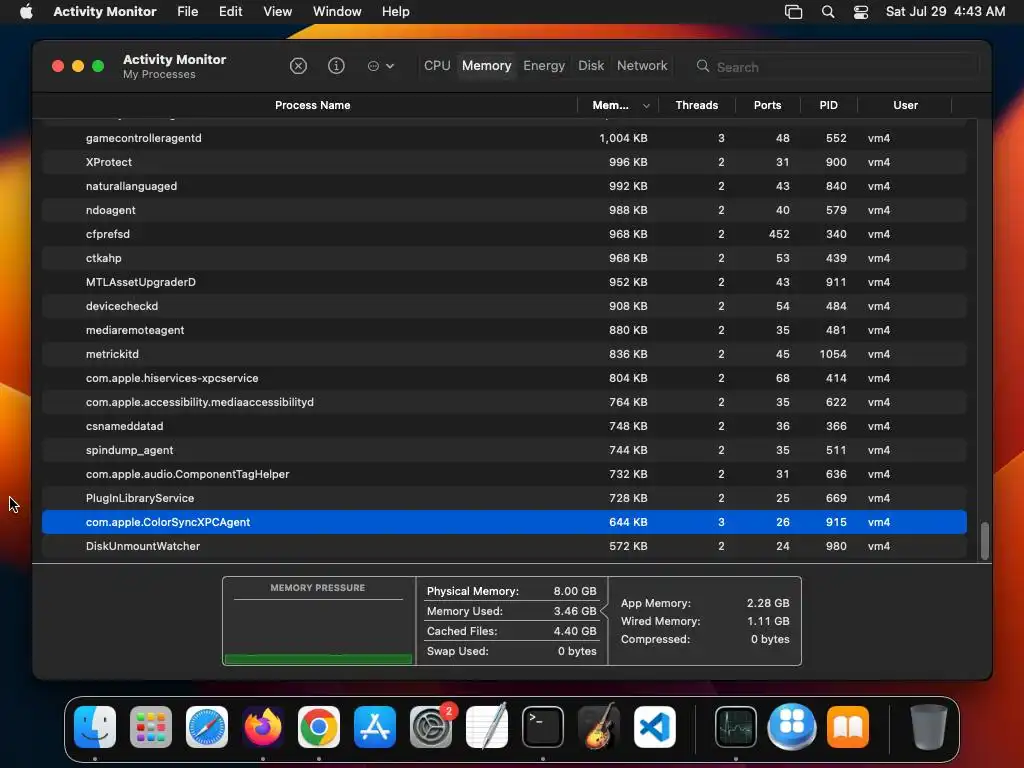The image size is (1024, 768).
Task: Open Launchpad from the Dock
Action: click(x=151, y=727)
